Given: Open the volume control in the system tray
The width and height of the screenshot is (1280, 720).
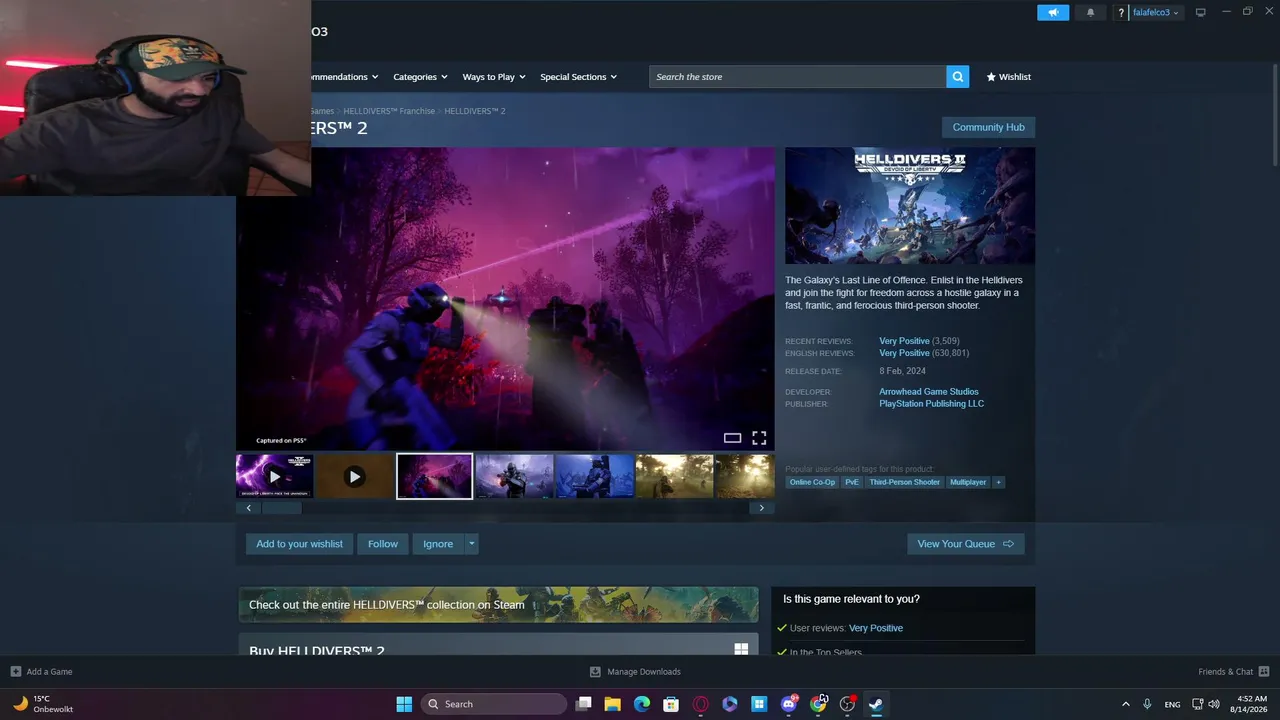Looking at the screenshot, I should coord(1214,704).
